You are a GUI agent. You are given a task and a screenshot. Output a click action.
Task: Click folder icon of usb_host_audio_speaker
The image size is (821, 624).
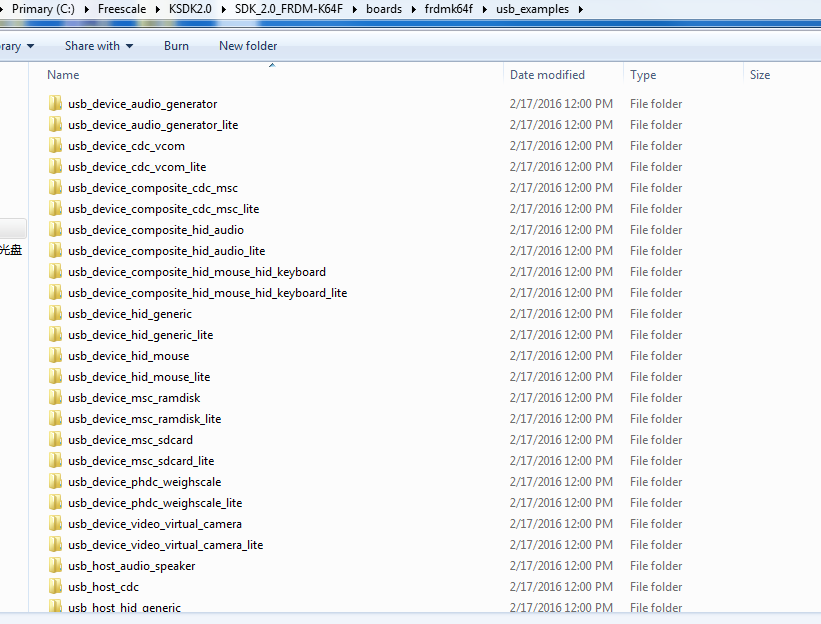pyautogui.click(x=55, y=565)
